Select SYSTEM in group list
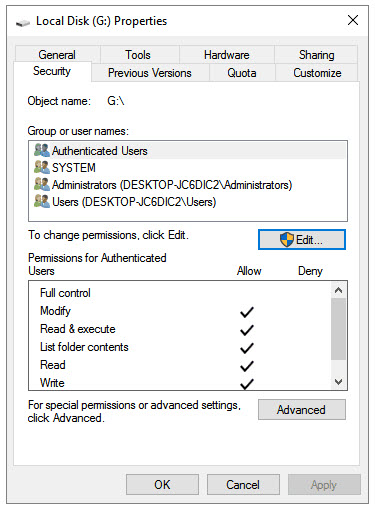Screen dimensions: 375x509 point(188,167)
